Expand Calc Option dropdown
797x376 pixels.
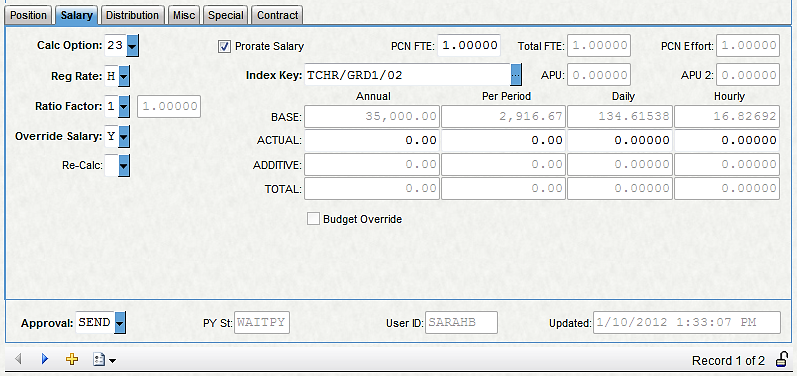click(132, 46)
